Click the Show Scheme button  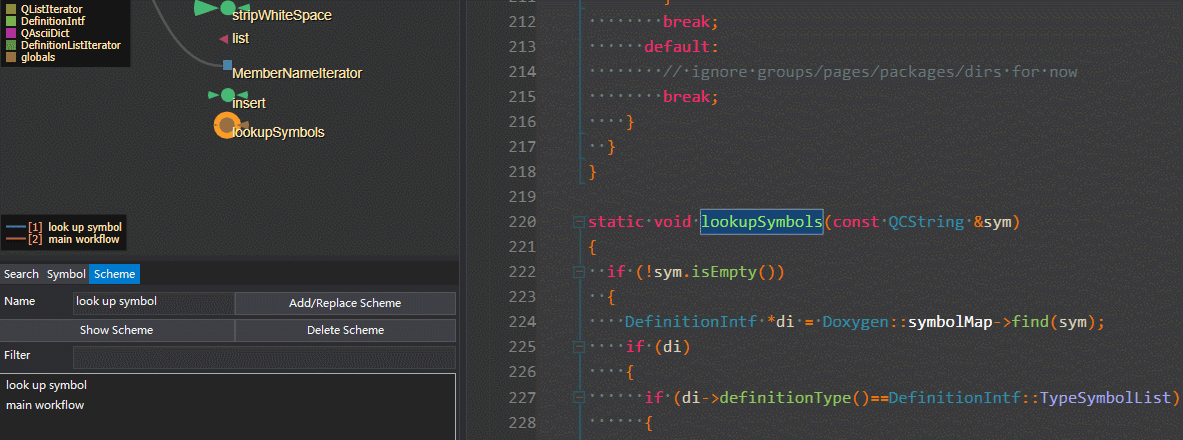(117, 331)
